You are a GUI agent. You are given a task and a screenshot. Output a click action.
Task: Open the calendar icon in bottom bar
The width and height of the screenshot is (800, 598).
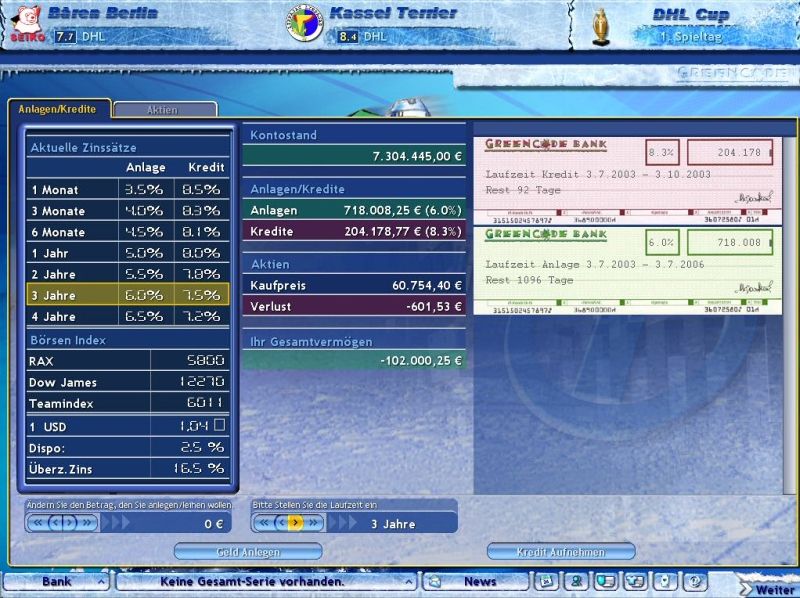(x=546, y=581)
